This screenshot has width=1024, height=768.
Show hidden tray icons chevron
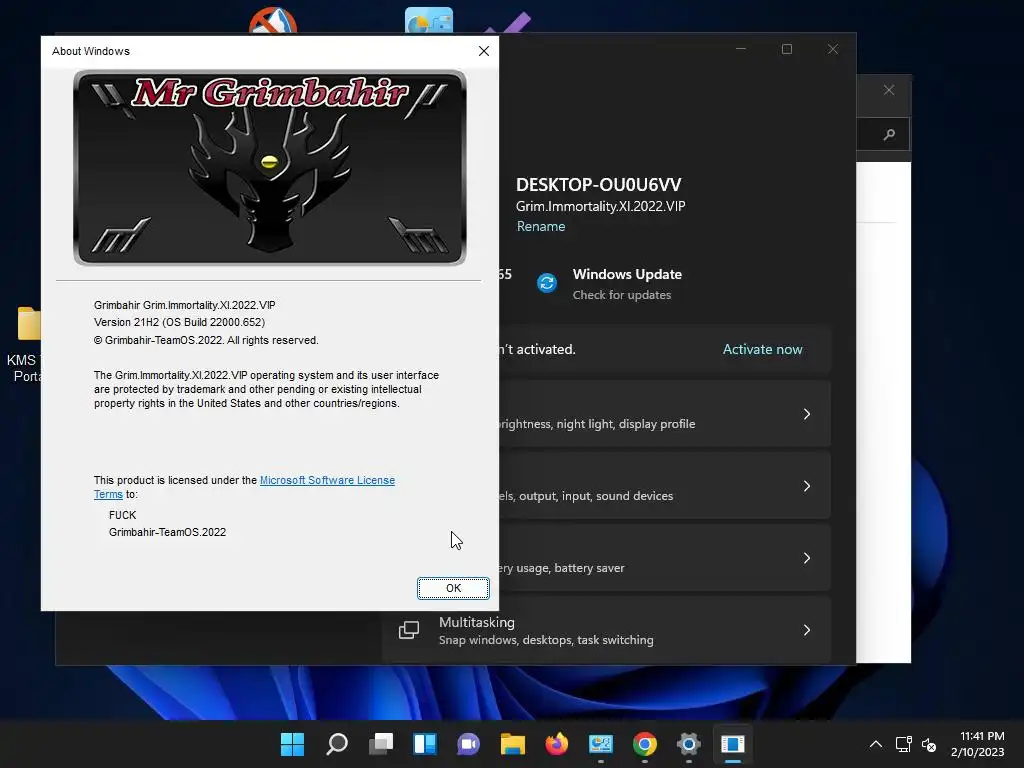[876, 744]
